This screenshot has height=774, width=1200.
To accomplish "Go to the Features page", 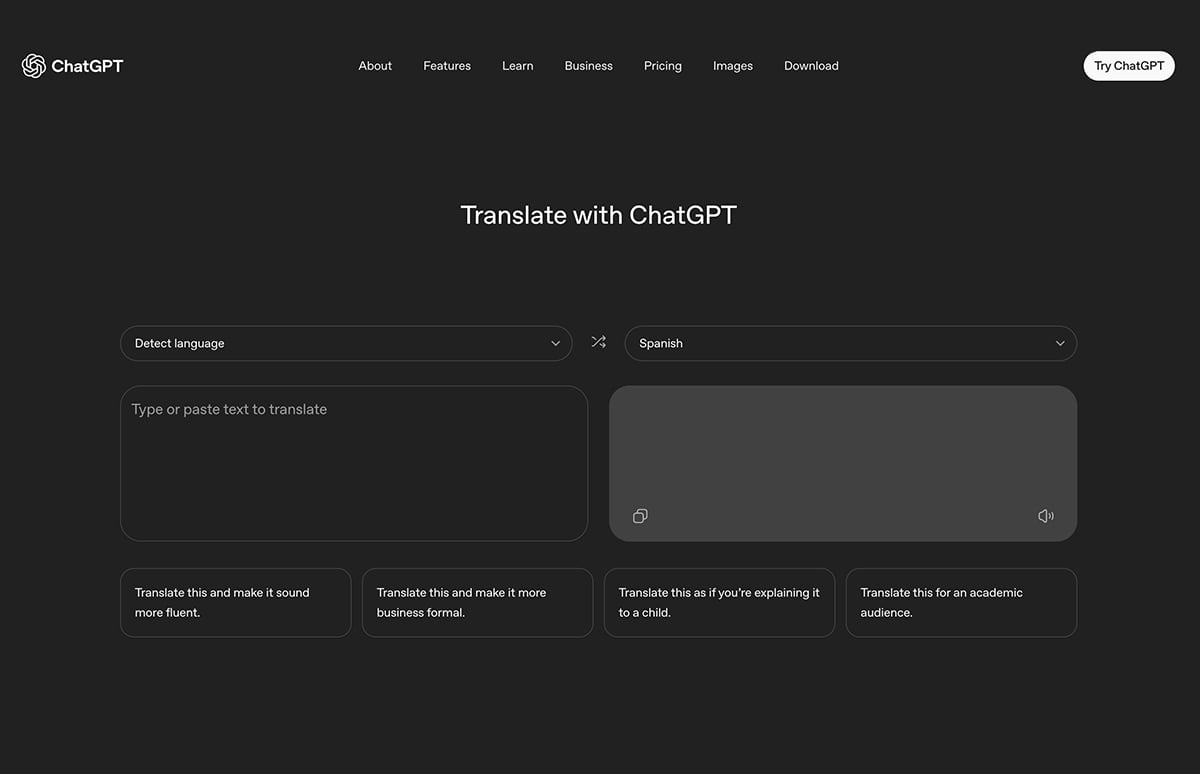I will (x=447, y=66).
